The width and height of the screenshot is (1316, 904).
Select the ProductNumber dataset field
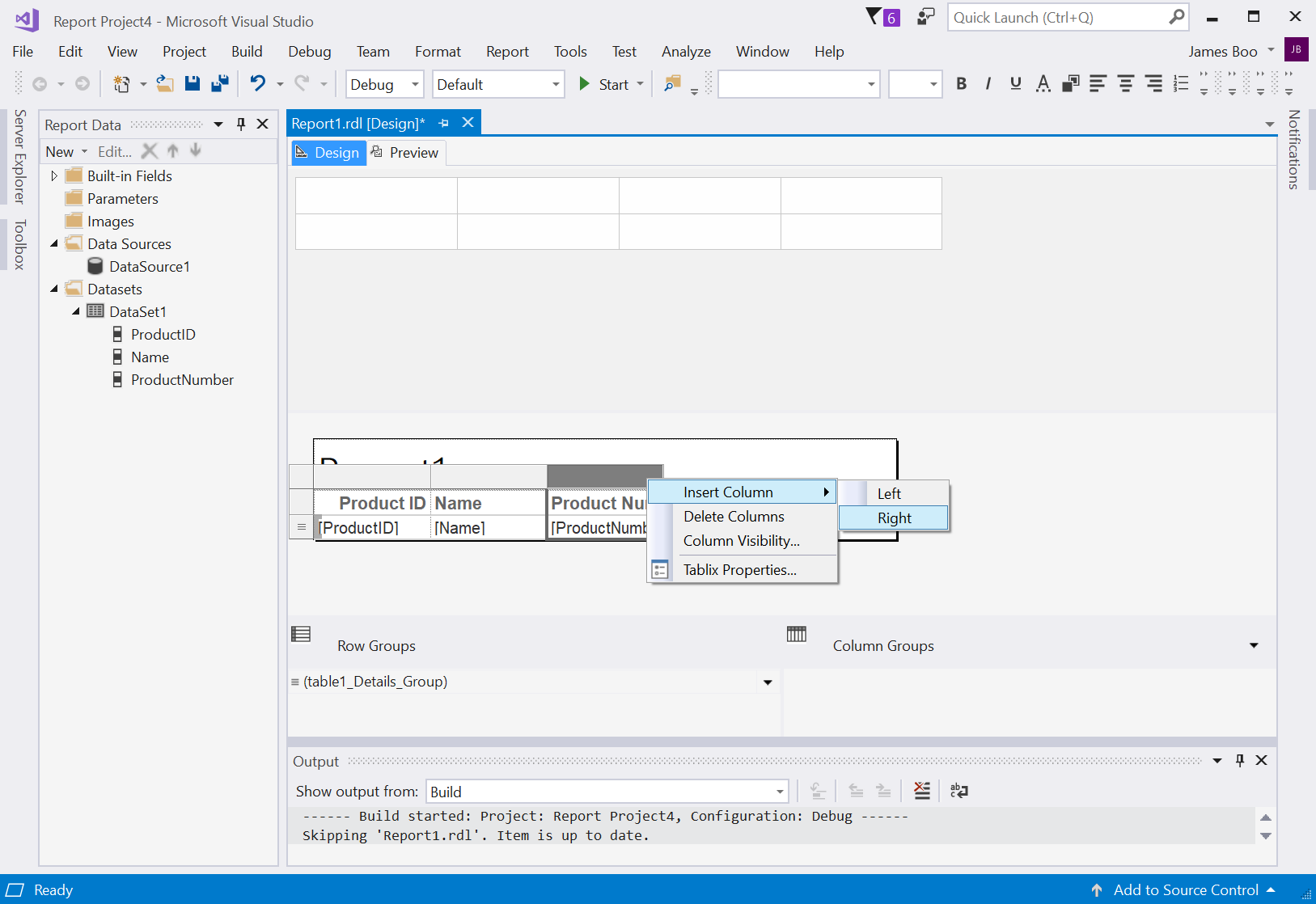pos(182,379)
